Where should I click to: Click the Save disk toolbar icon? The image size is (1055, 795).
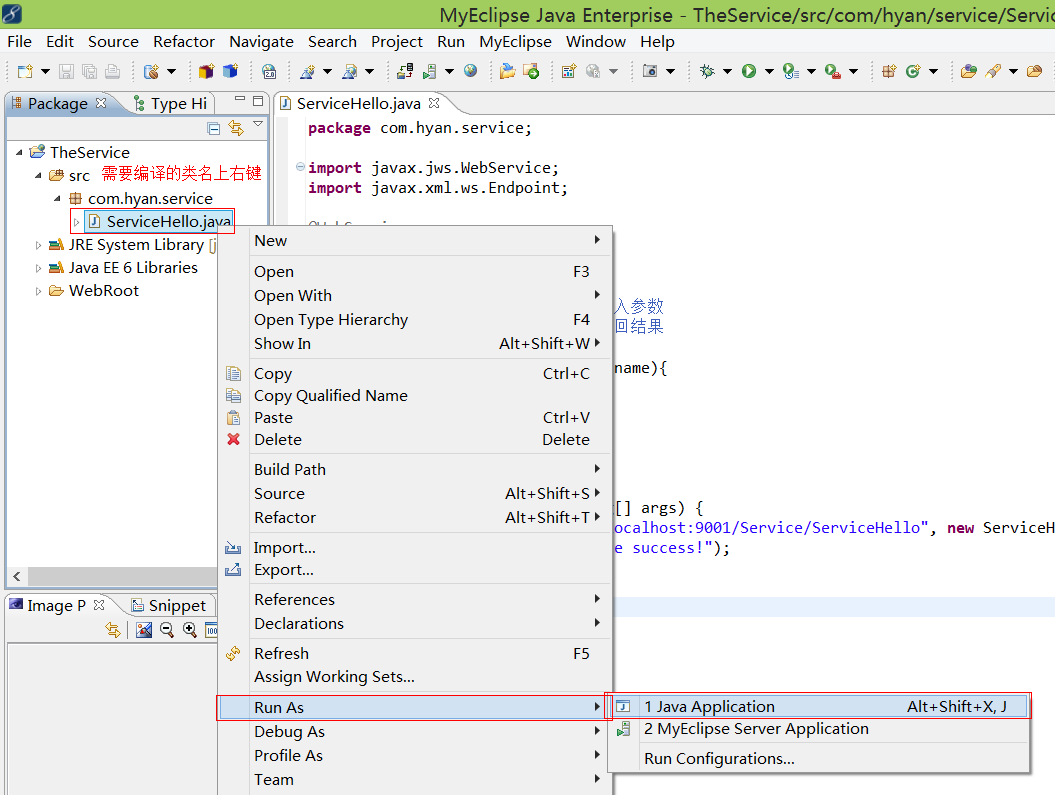point(66,71)
